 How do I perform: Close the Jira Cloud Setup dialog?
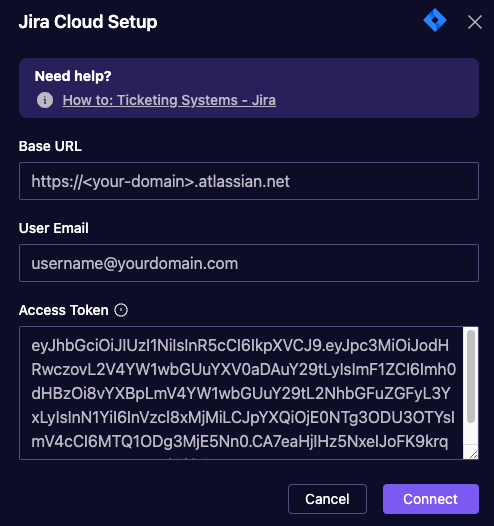pos(475,22)
